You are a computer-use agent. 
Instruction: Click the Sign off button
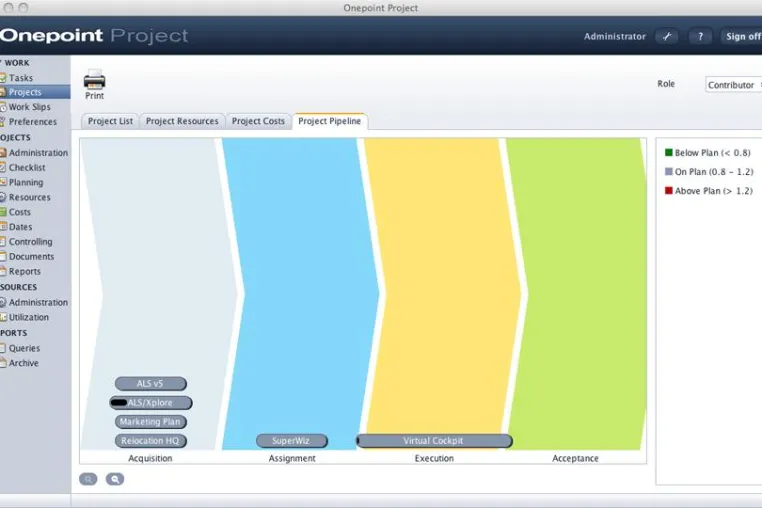(742, 36)
